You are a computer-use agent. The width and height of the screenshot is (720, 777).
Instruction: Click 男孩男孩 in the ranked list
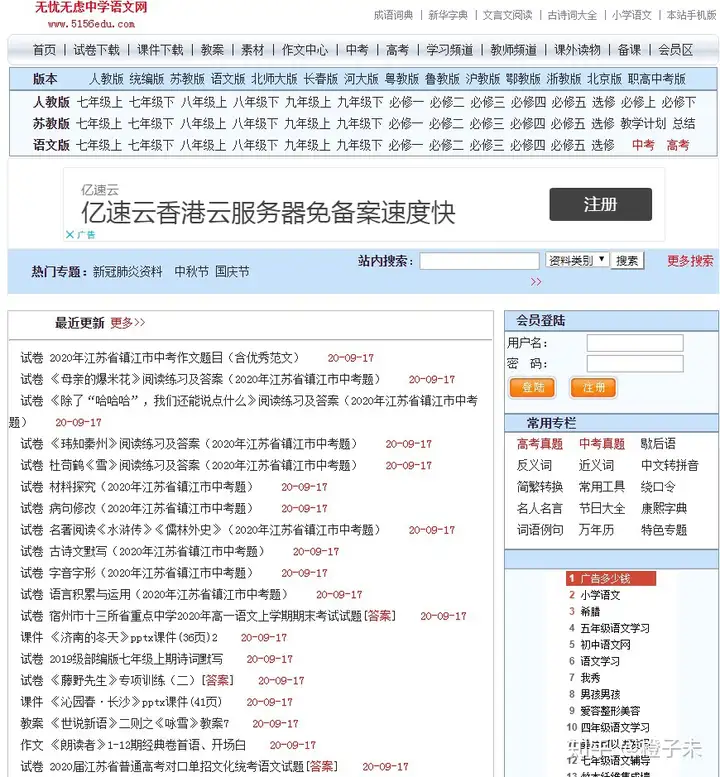click(600, 694)
